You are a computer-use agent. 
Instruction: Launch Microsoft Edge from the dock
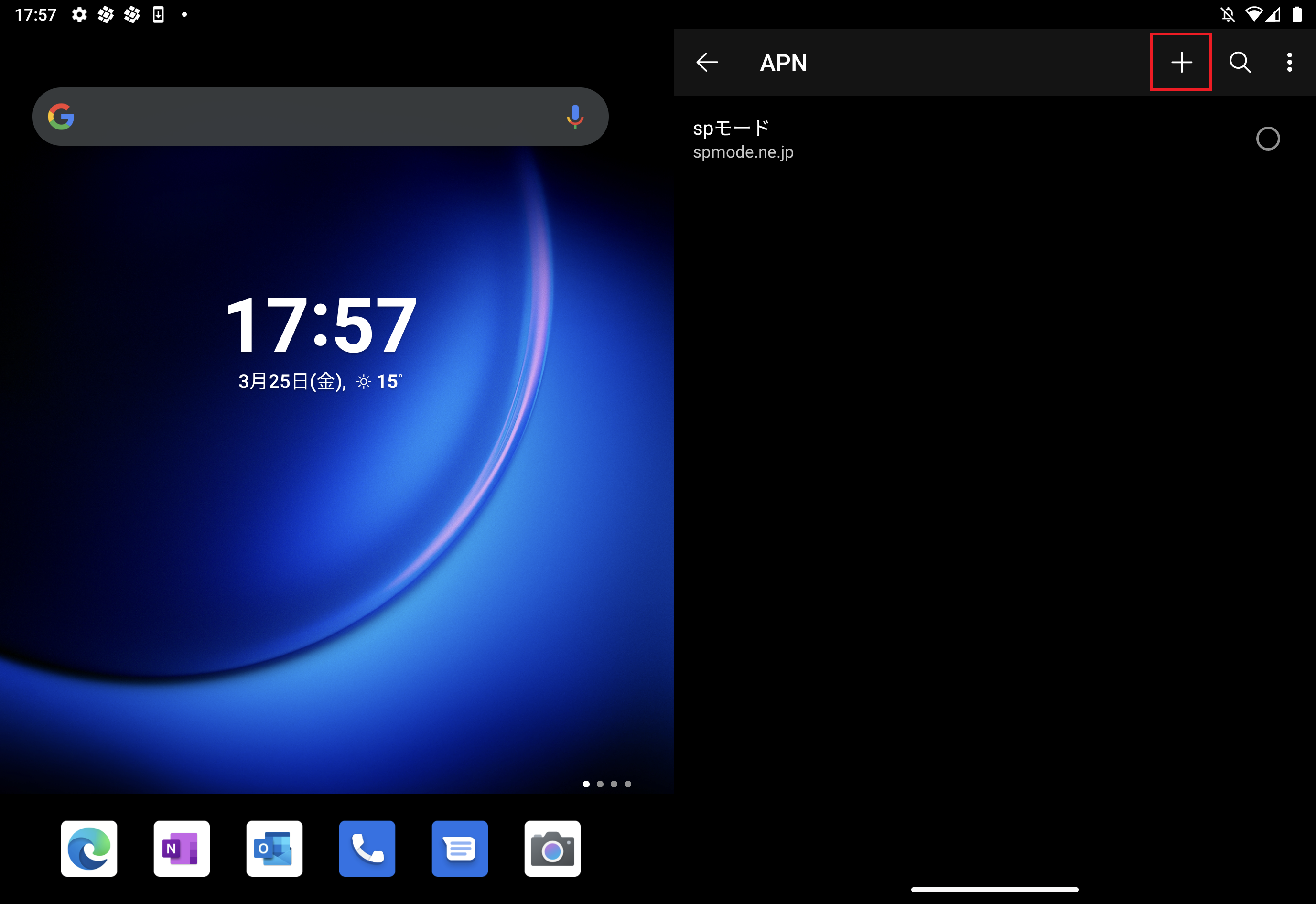89,849
